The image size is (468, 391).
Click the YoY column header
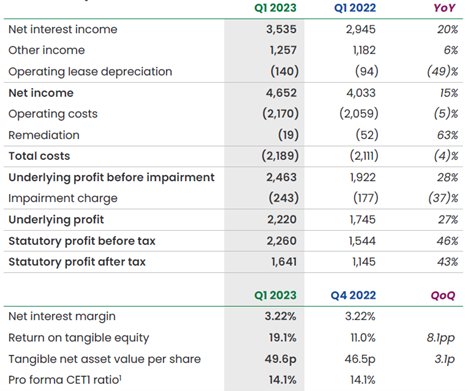[444, 8]
